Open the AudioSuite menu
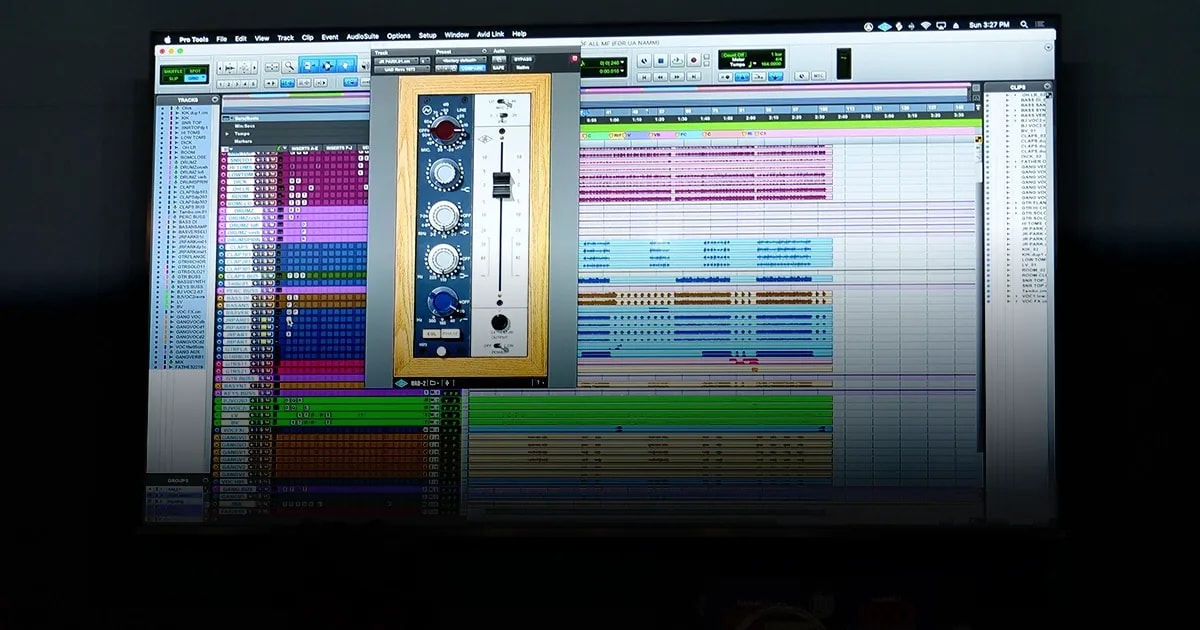Viewport: 1200px width, 630px height. point(363,36)
